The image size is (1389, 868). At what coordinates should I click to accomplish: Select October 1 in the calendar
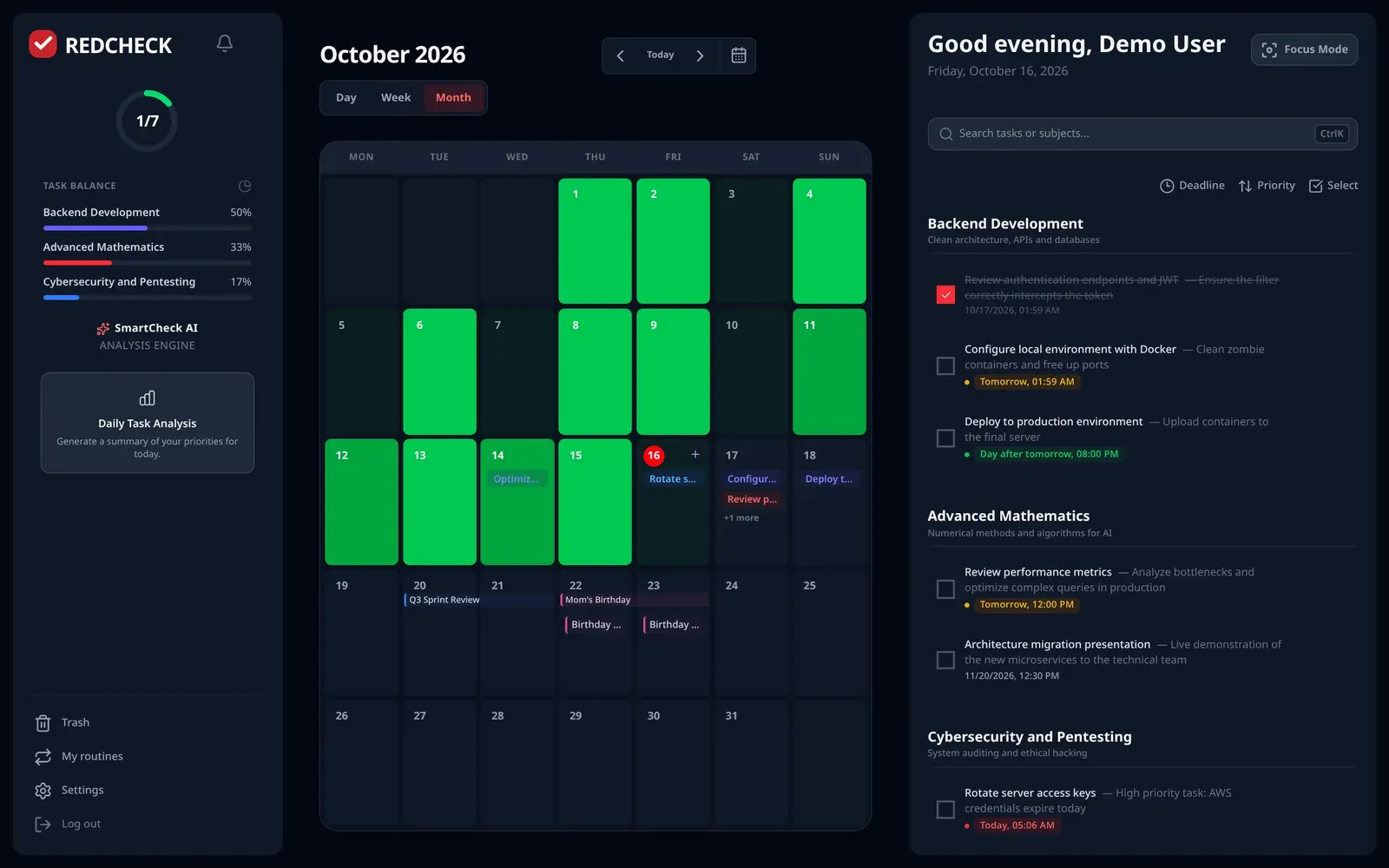click(596, 241)
